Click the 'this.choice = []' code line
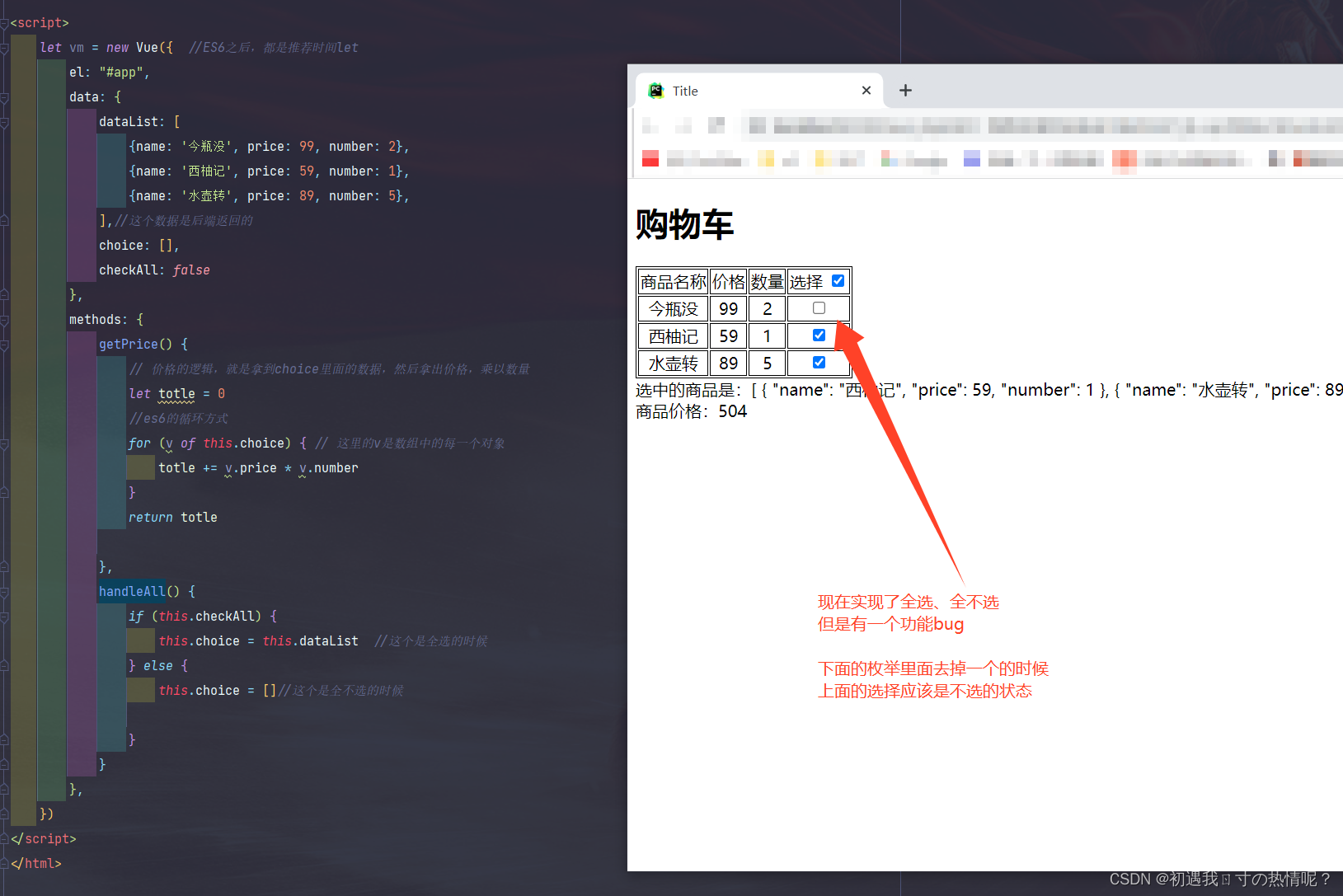This screenshot has height=896, width=1343. pyautogui.click(x=217, y=691)
